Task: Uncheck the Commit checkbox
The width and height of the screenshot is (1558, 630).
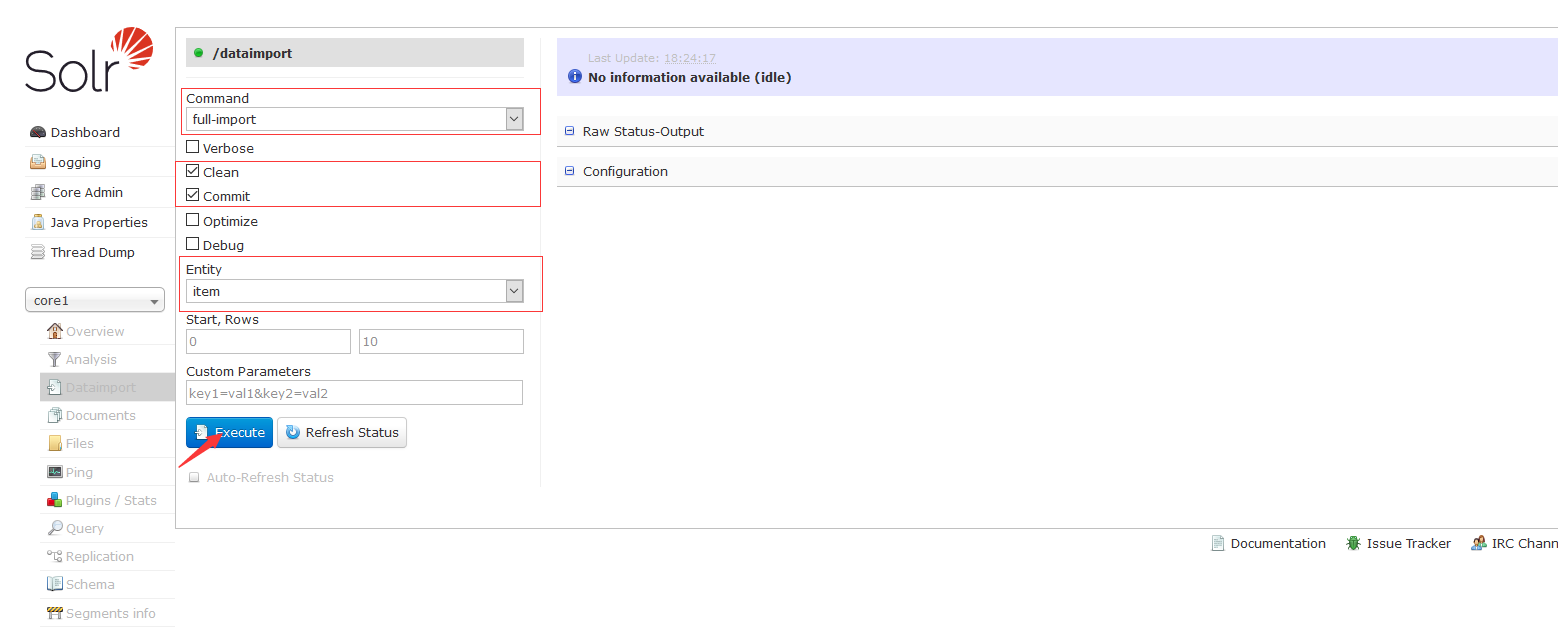Action: (x=193, y=195)
